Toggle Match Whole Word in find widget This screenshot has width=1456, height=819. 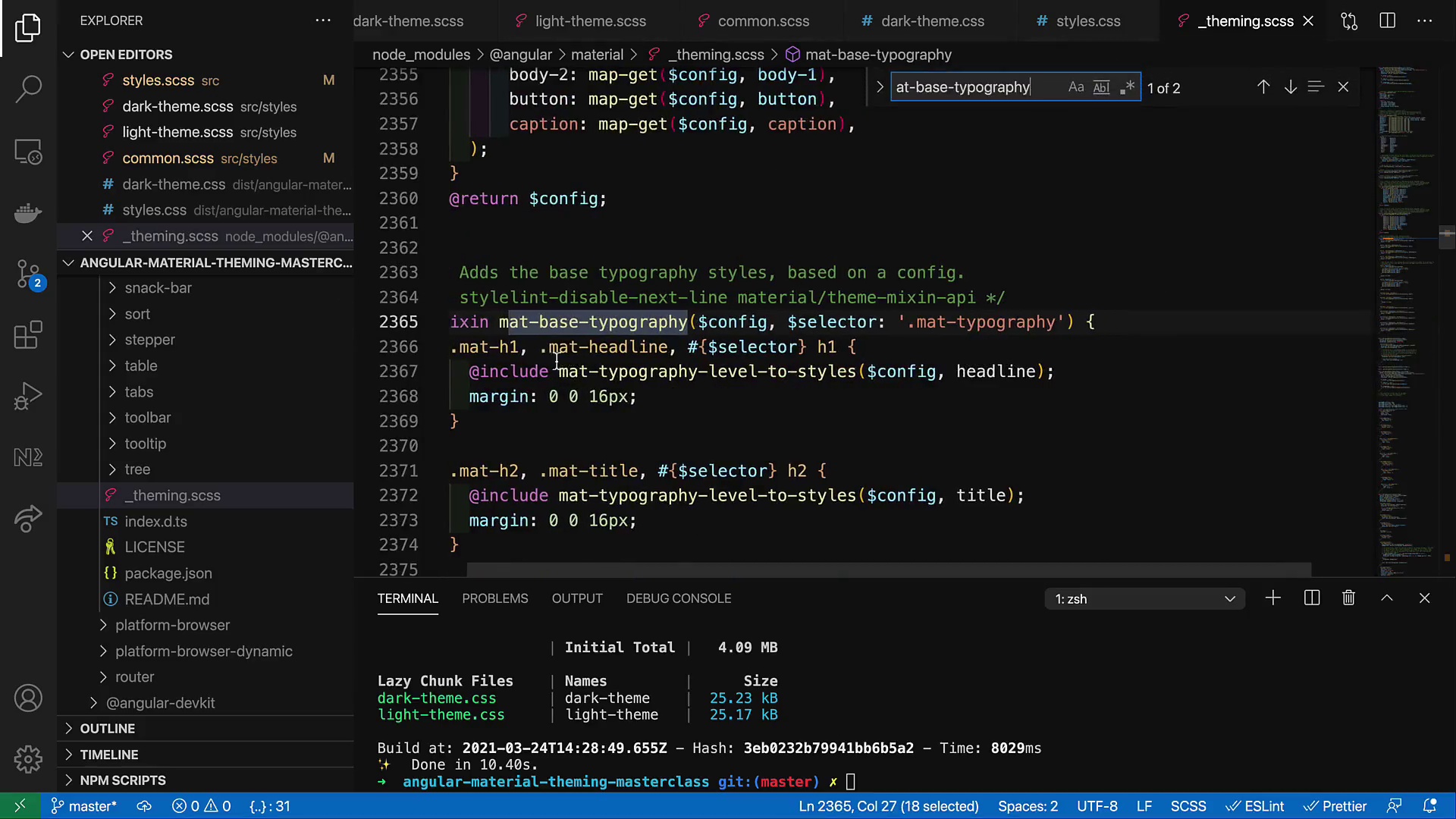(1101, 87)
